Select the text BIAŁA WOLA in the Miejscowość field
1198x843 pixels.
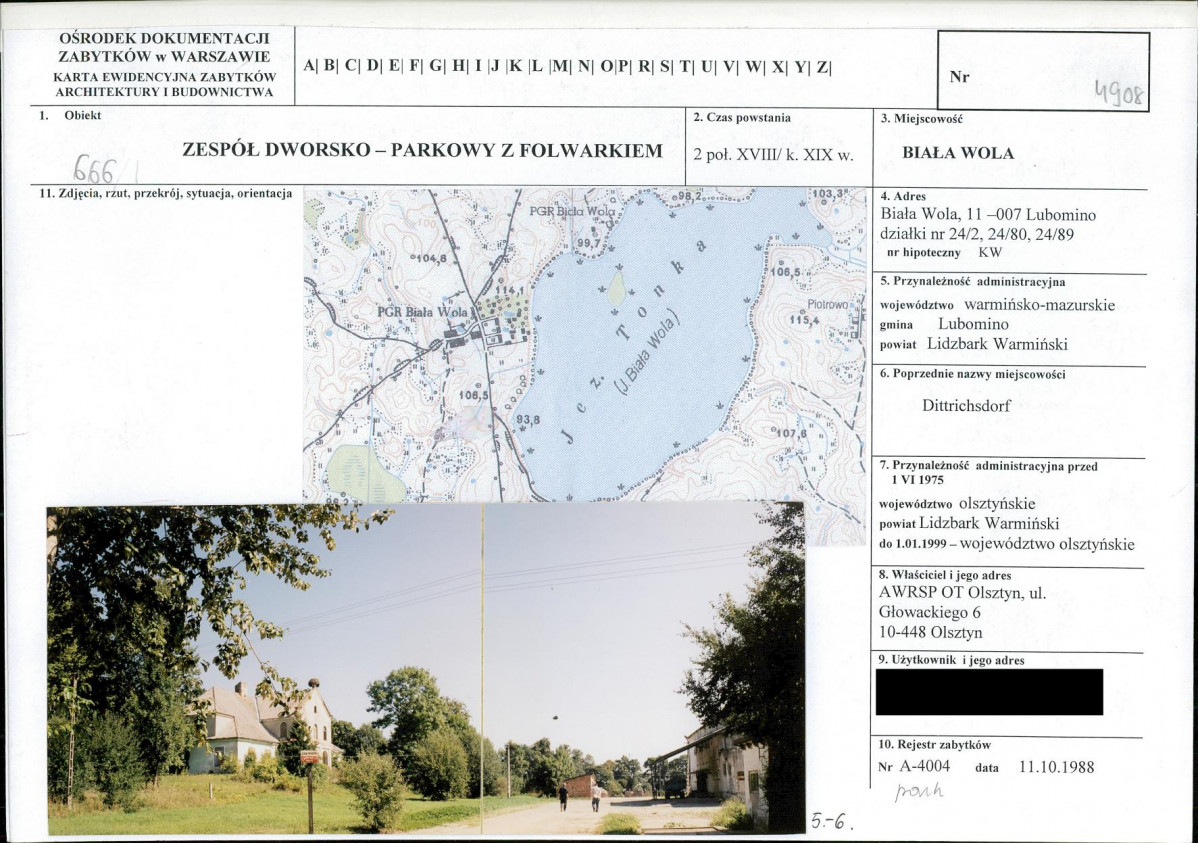tap(958, 153)
